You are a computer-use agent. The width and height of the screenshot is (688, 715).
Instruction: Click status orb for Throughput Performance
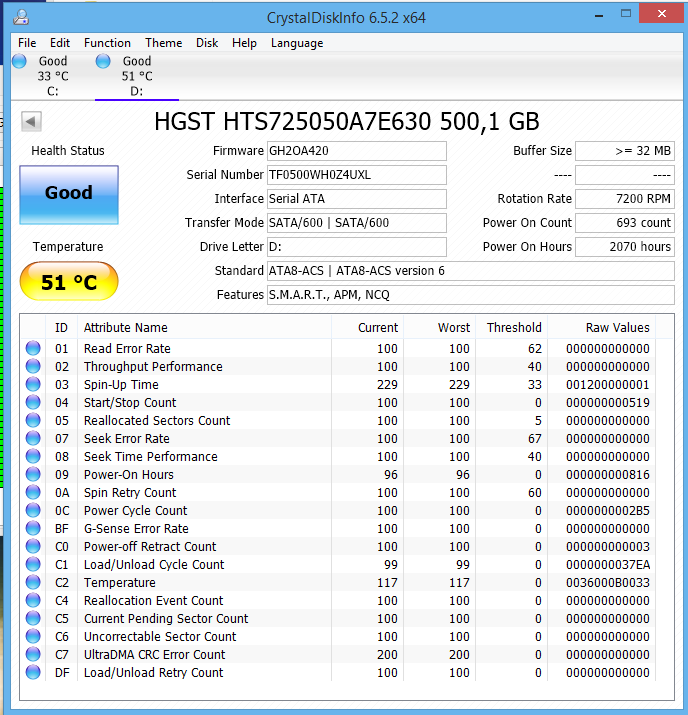pos(33,366)
